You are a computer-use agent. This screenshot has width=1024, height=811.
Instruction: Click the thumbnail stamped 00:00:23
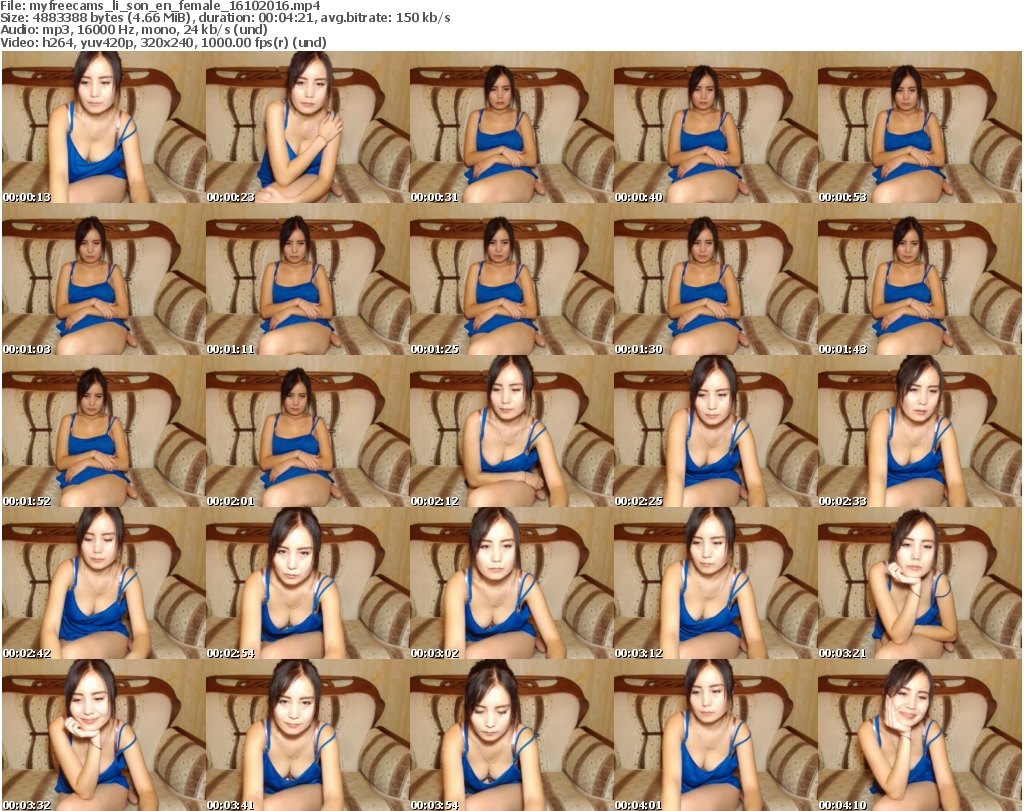[x=308, y=127]
